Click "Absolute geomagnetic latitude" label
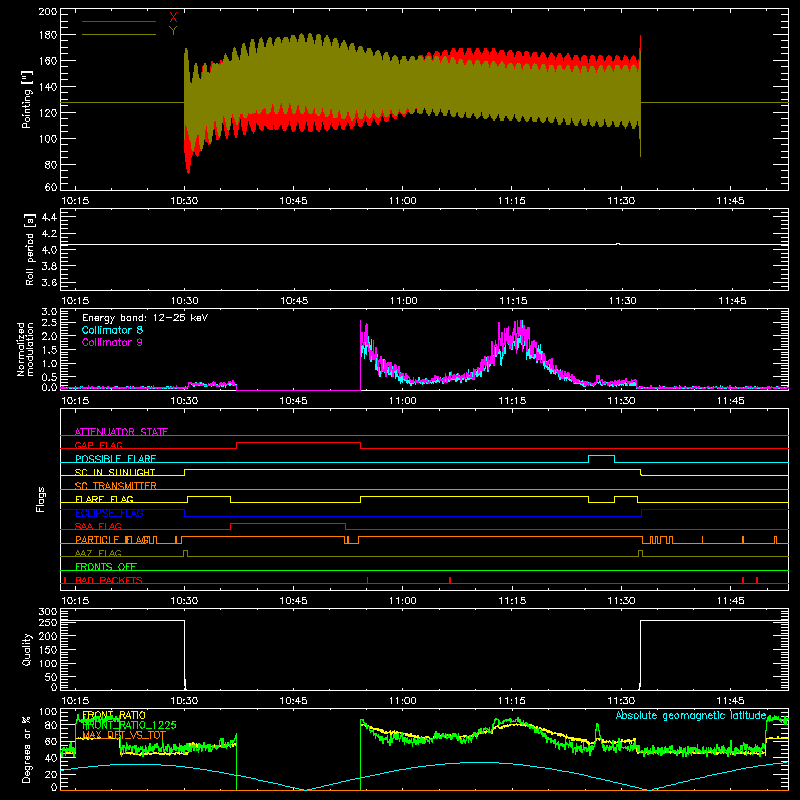The image size is (800, 800). (691, 715)
